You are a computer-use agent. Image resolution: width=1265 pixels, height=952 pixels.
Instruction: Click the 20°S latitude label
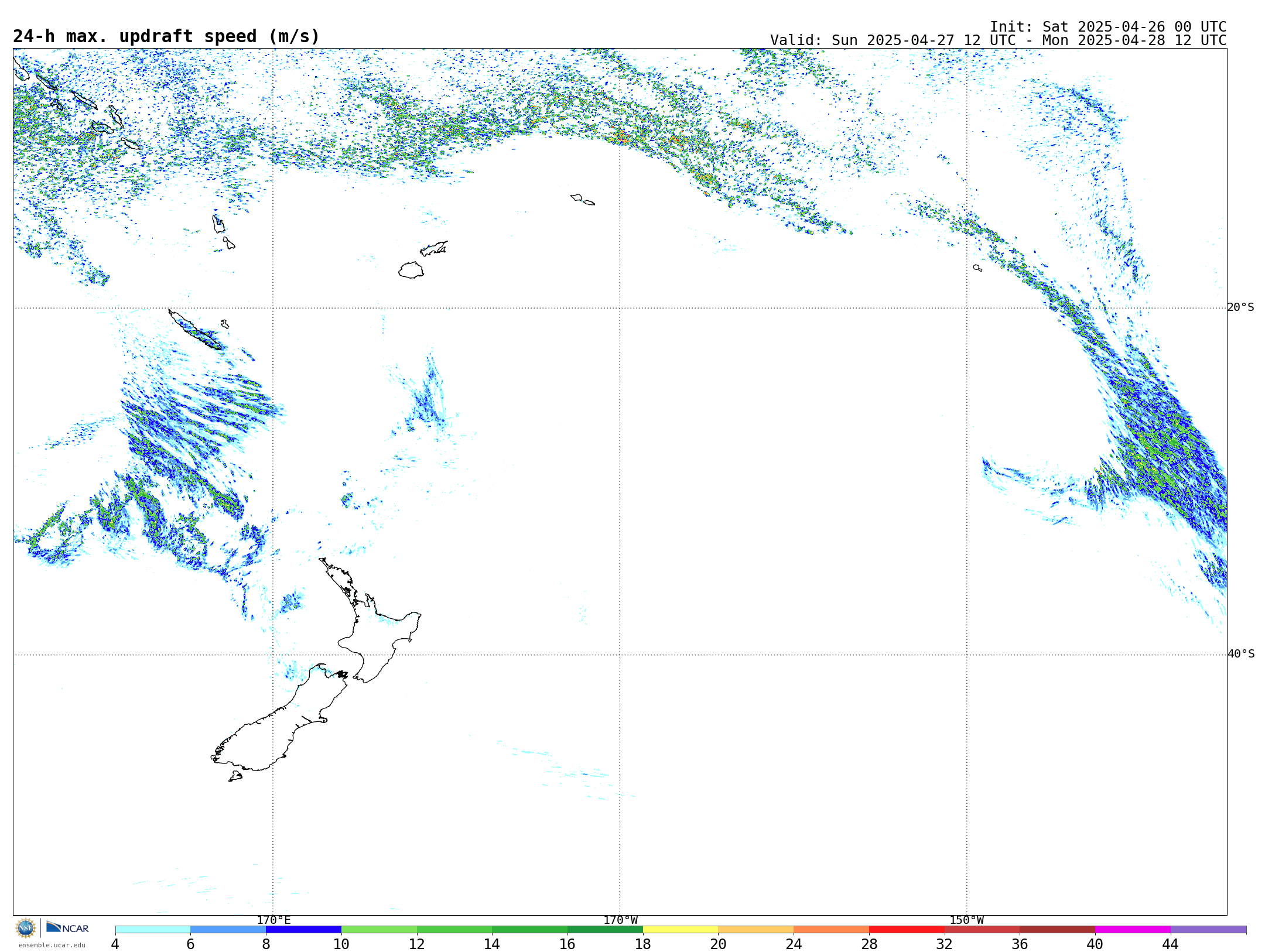tap(1240, 307)
